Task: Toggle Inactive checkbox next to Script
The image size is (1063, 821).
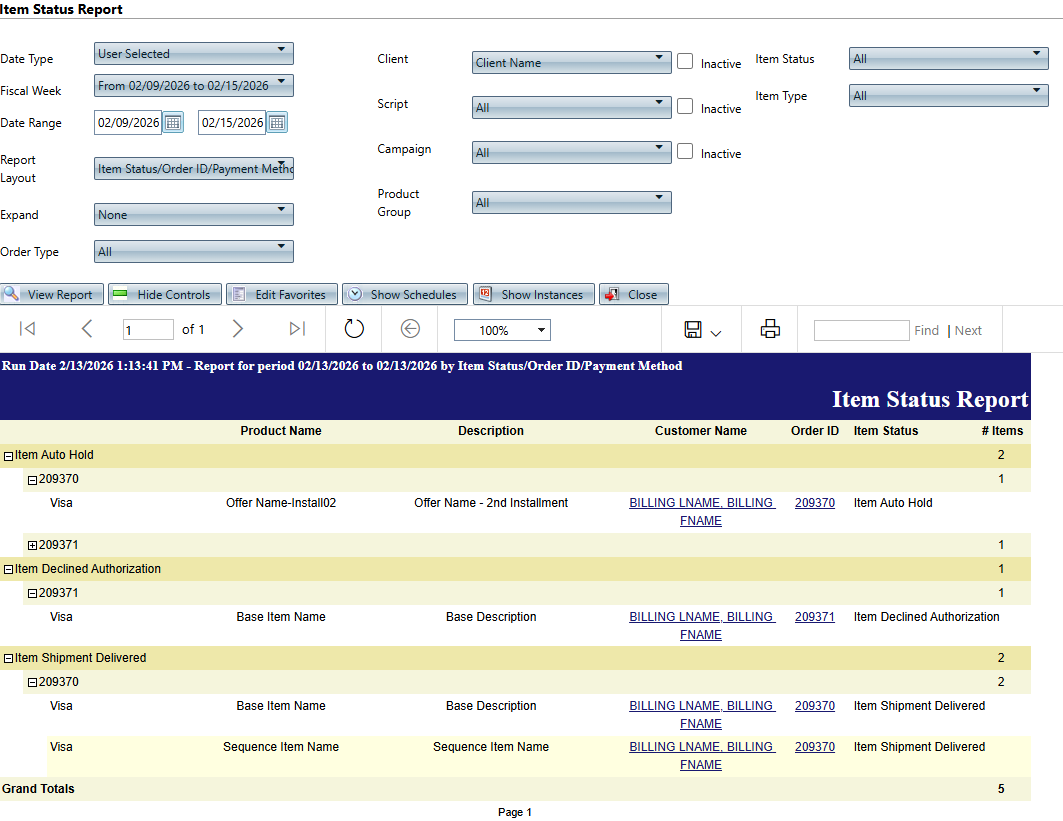Action: (x=685, y=106)
